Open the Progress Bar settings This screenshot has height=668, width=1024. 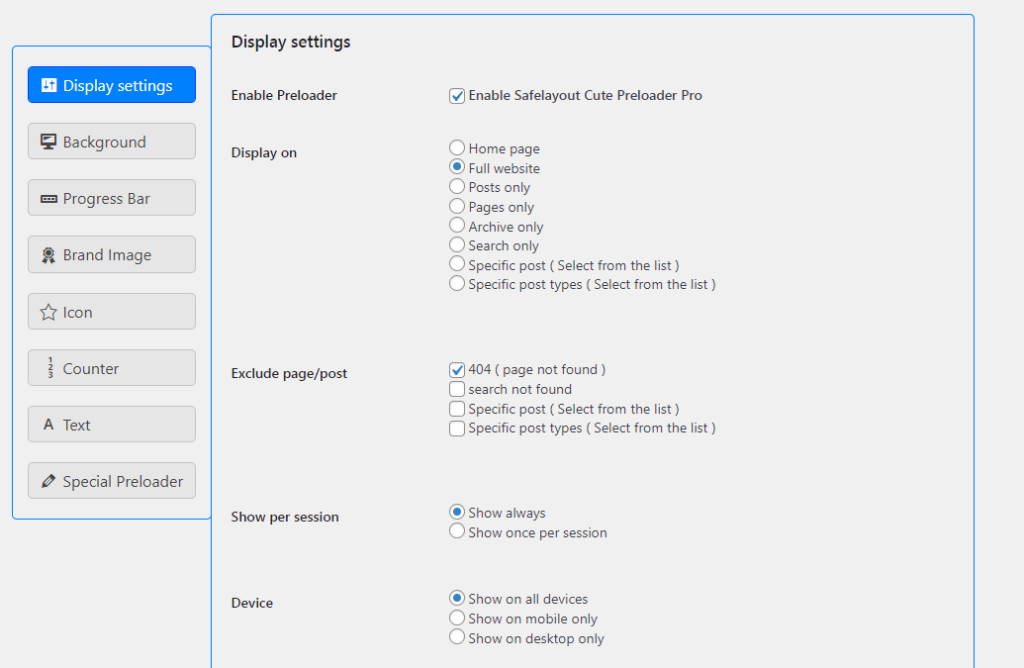tap(111, 197)
